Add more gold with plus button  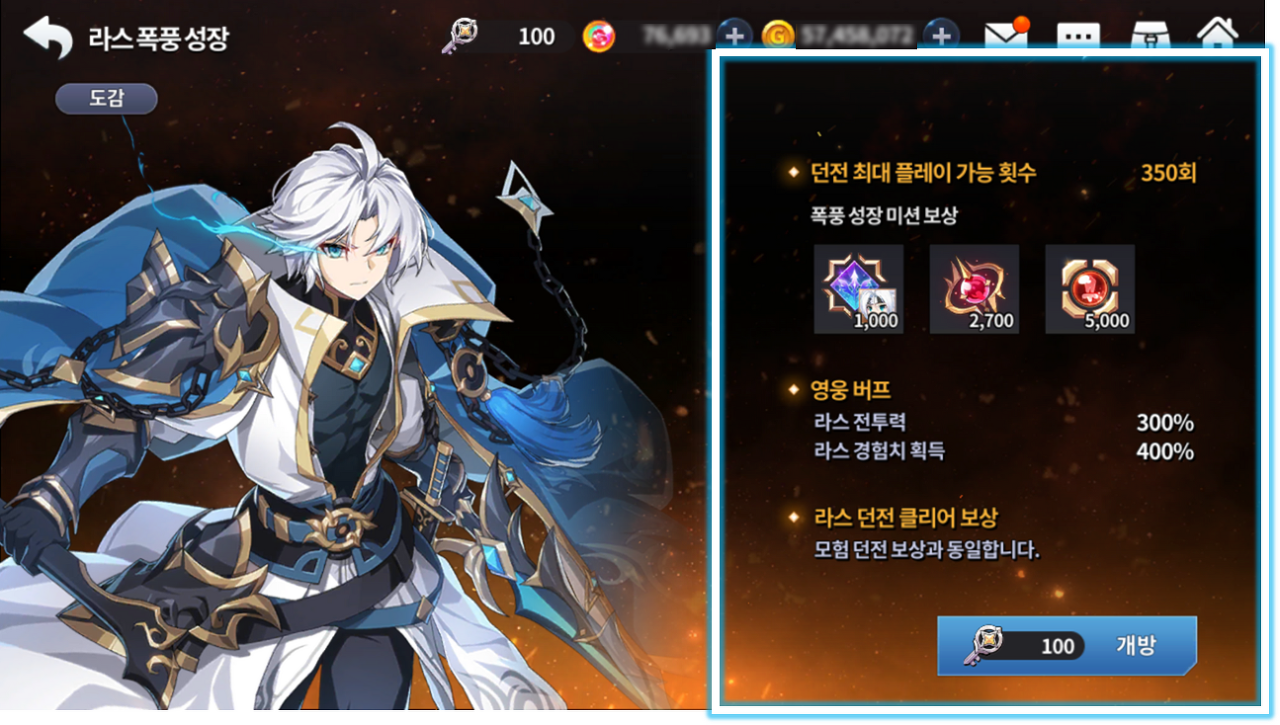941,37
